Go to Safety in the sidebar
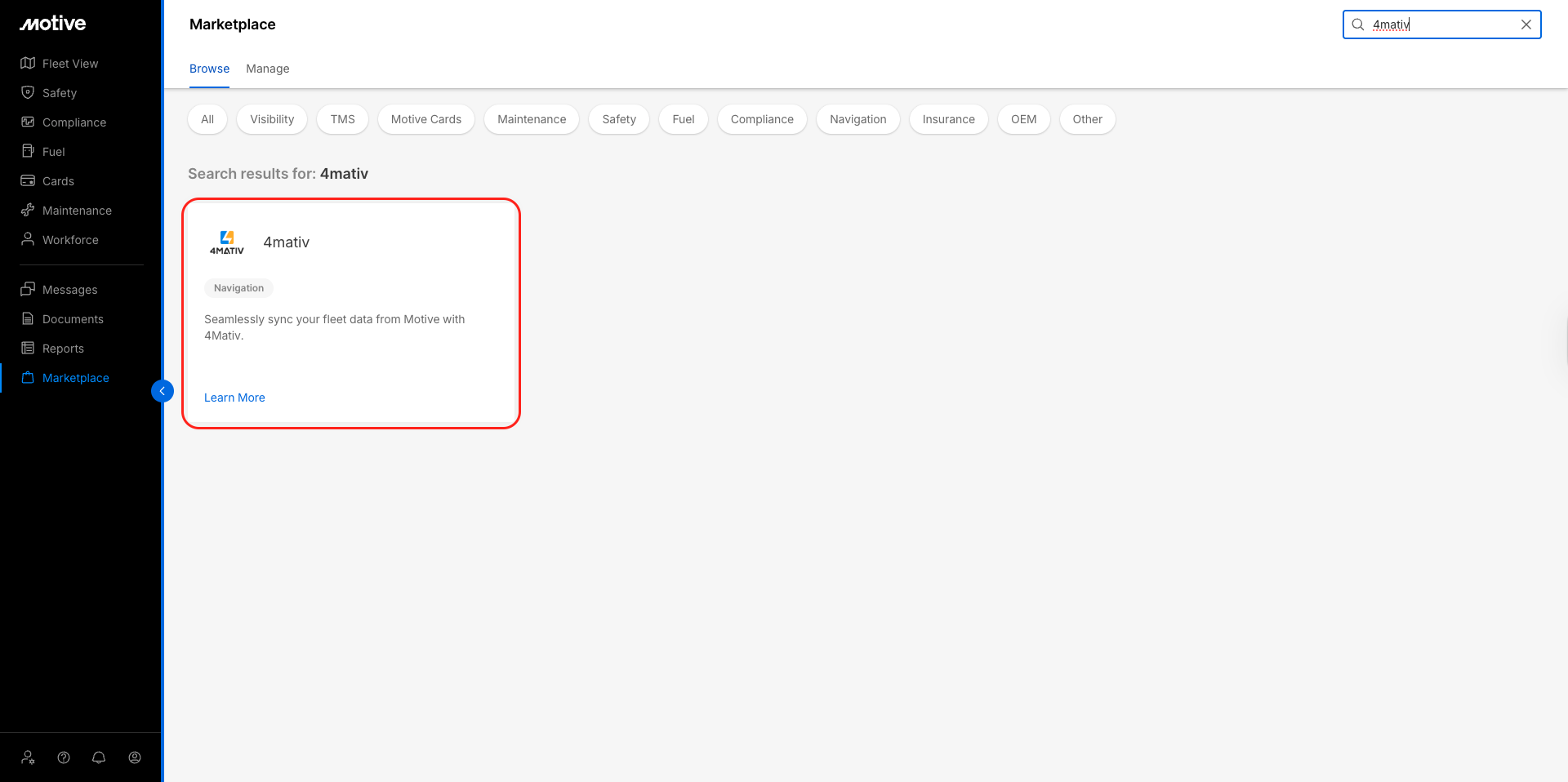This screenshot has width=1568, height=782. tap(60, 93)
